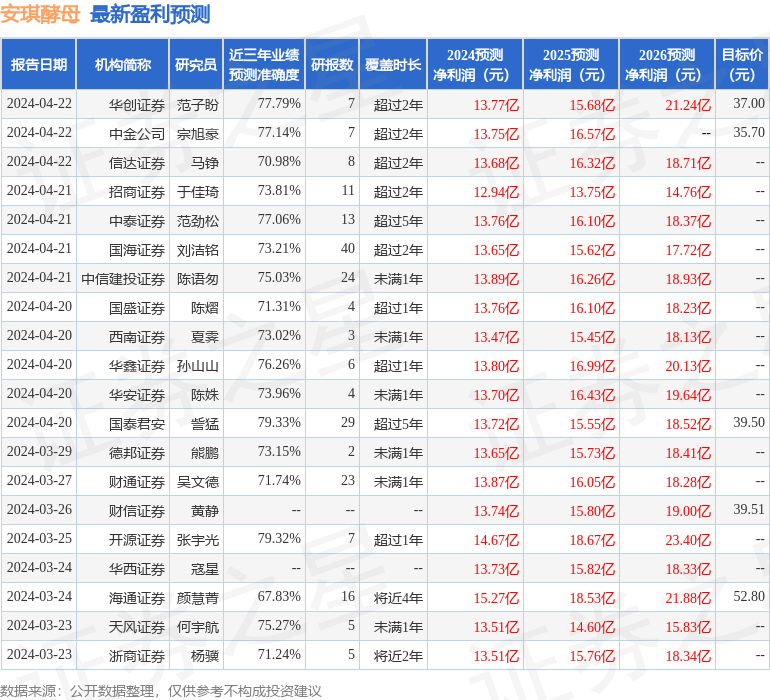The height and width of the screenshot is (700, 770).
Task: Click analyst name 孙山山
Action: [x=197, y=365]
